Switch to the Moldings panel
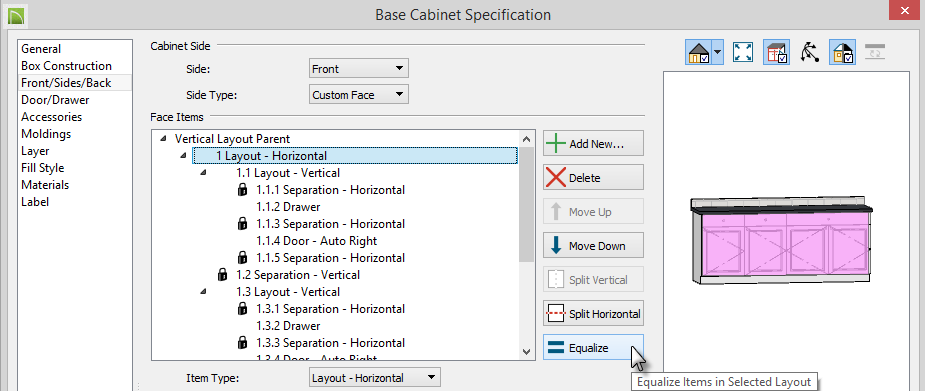Viewport: 925px width, 391px height. (46, 134)
